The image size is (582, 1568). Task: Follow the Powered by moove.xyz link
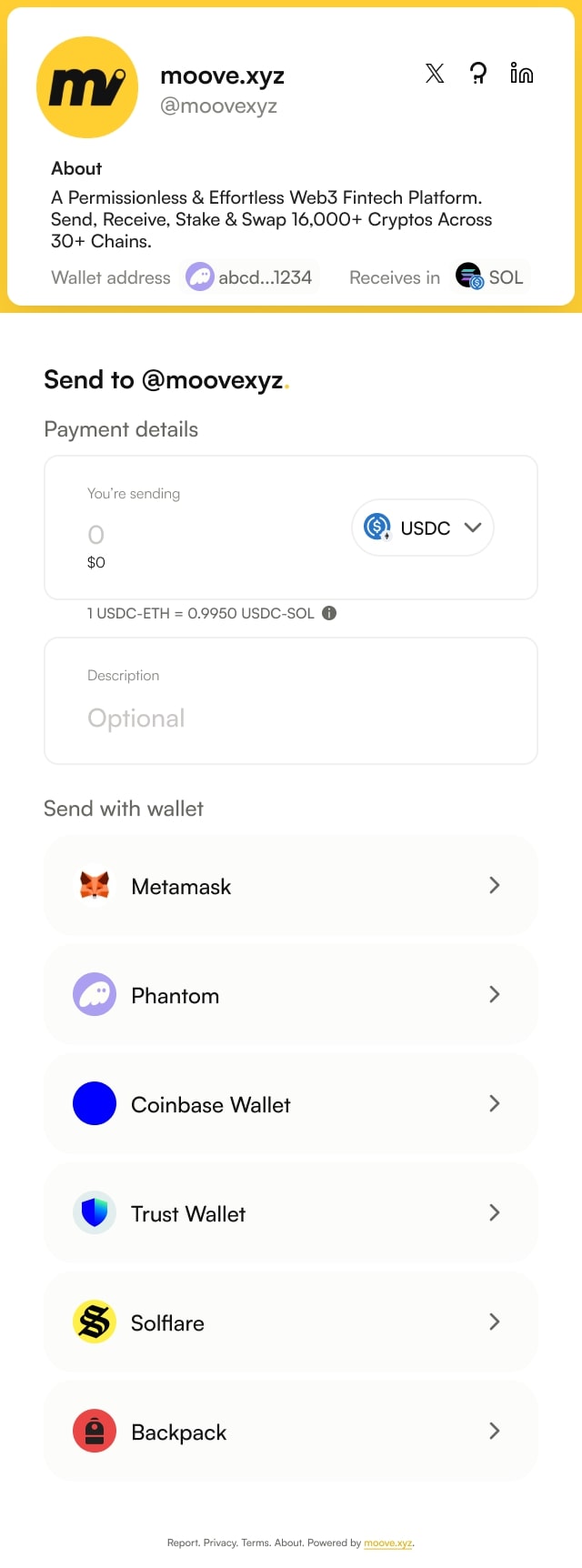[x=388, y=1543]
